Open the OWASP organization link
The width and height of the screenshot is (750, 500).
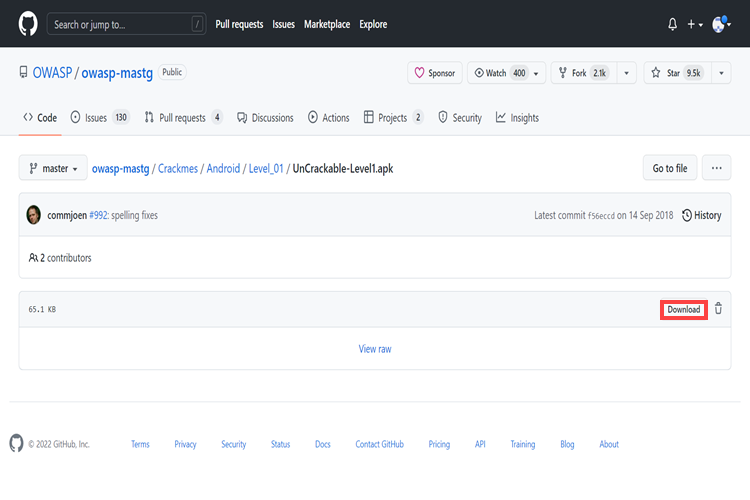(52, 73)
